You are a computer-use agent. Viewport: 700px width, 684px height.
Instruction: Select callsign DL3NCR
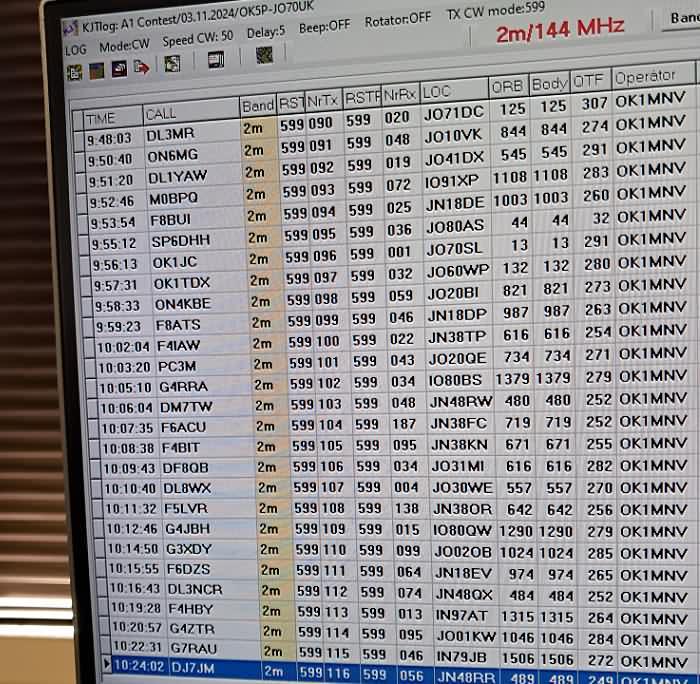pyautogui.click(x=195, y=590)
